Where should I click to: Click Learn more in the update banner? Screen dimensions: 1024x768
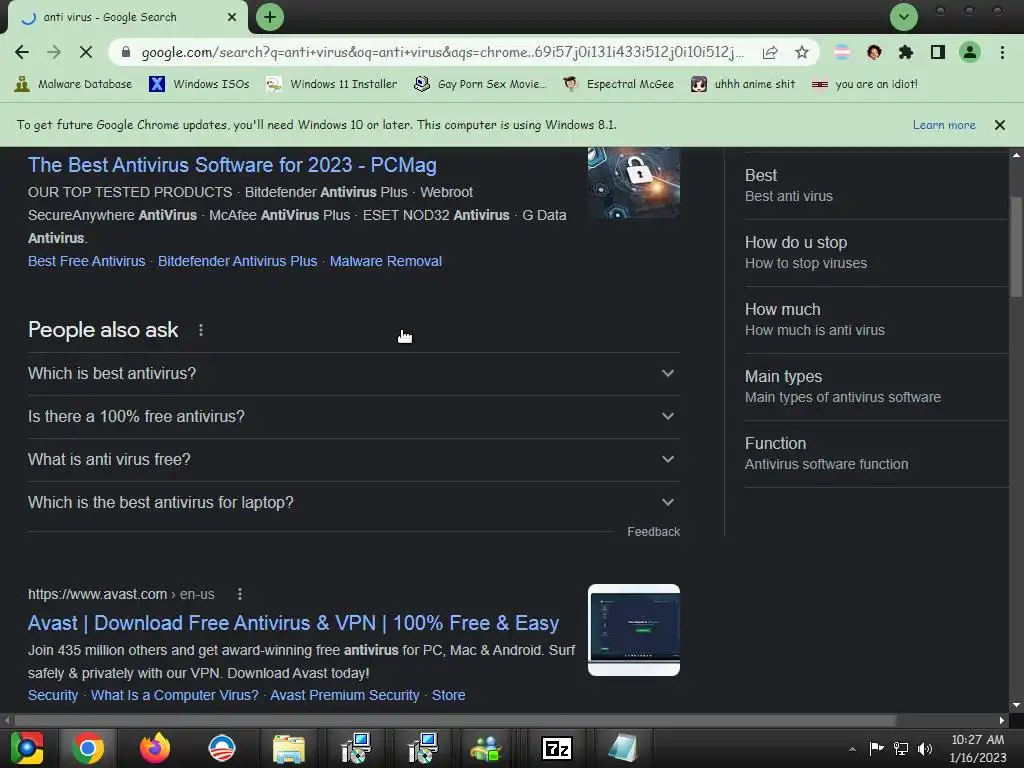click(944, 125)
